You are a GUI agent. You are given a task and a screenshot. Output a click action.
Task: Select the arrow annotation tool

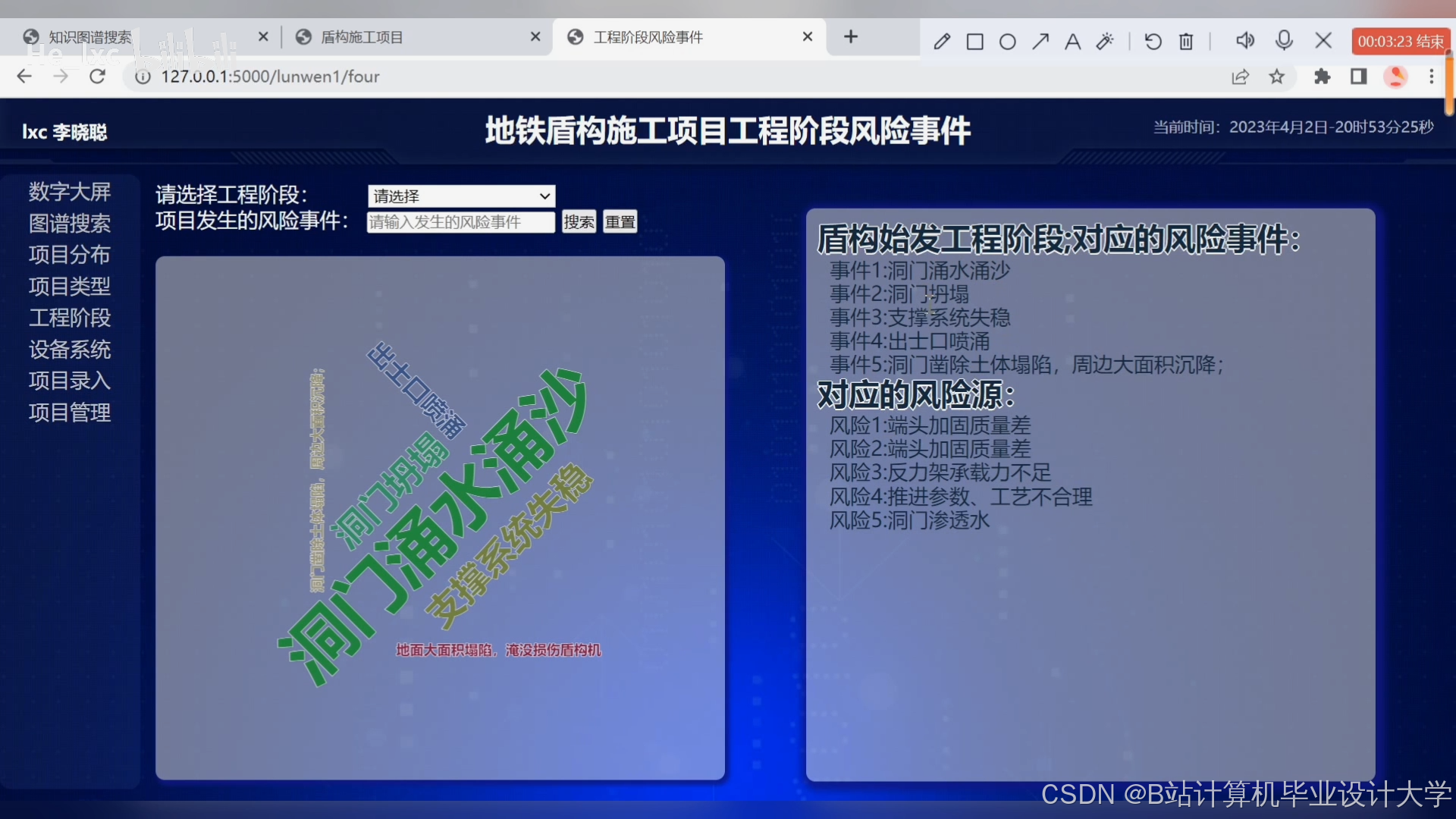1040,42
